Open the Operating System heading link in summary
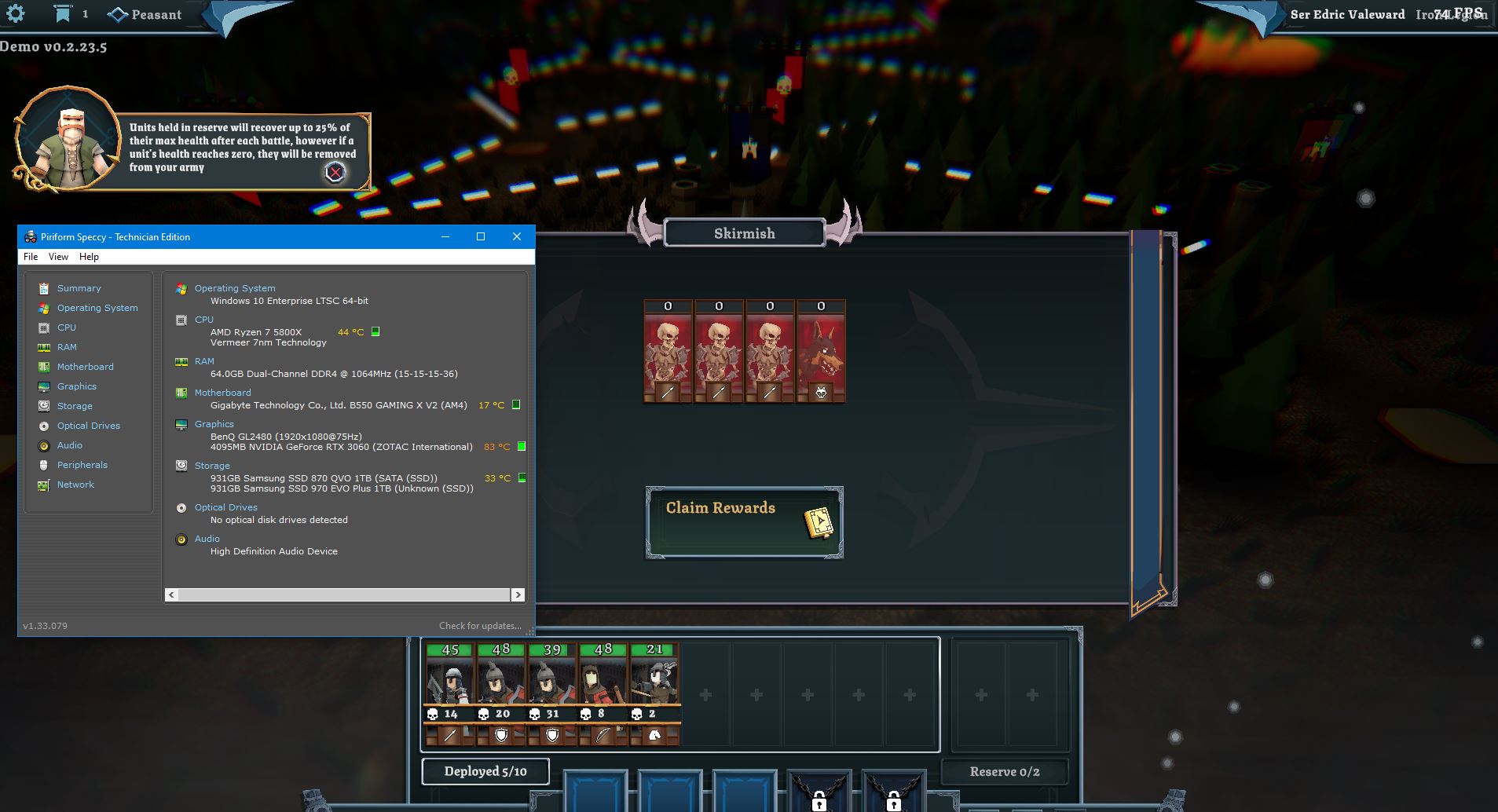 click(x=235, y=288)
